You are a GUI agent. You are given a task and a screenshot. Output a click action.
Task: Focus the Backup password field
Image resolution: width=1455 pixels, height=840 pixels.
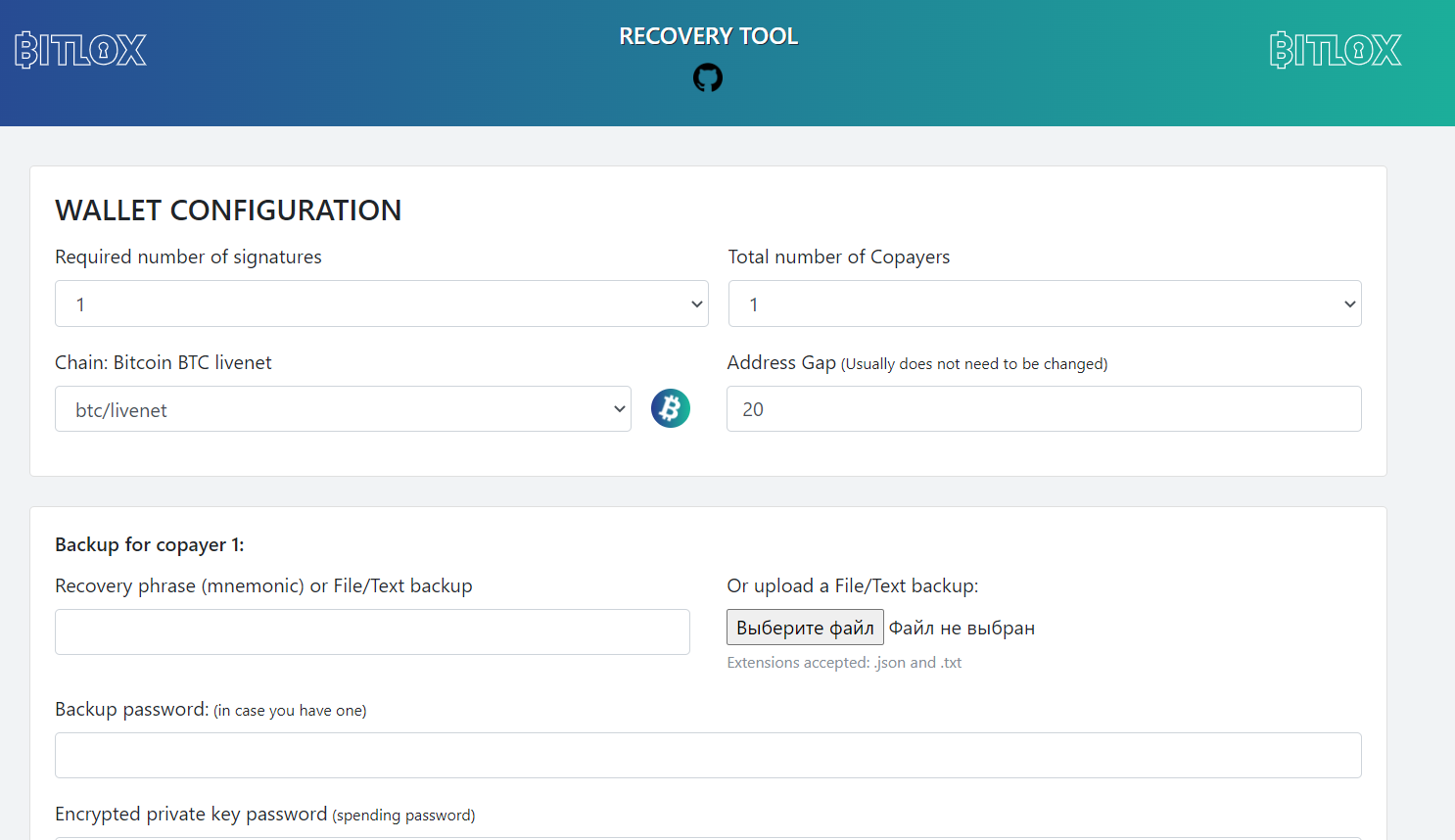point(708,756)
